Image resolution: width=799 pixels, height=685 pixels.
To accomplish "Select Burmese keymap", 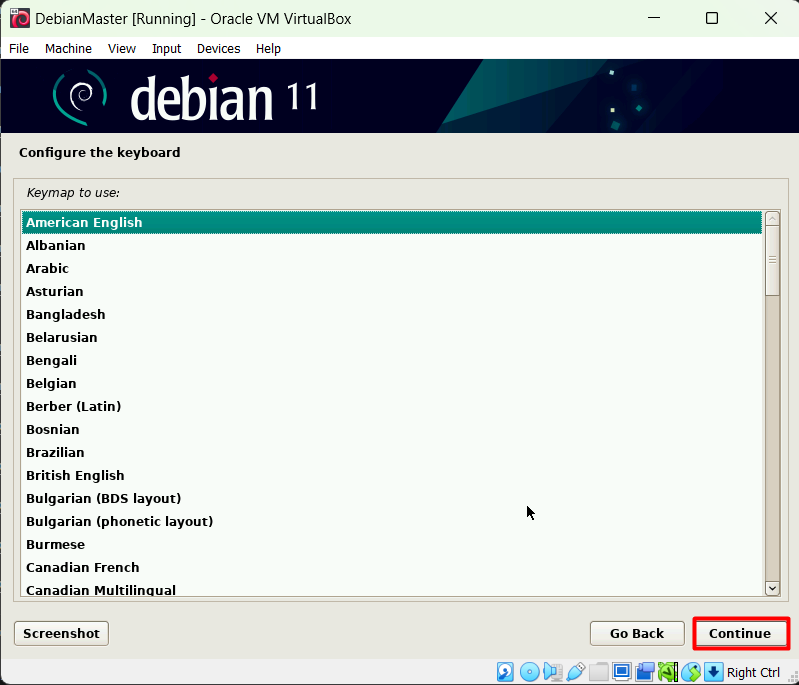I will [391, 544].
